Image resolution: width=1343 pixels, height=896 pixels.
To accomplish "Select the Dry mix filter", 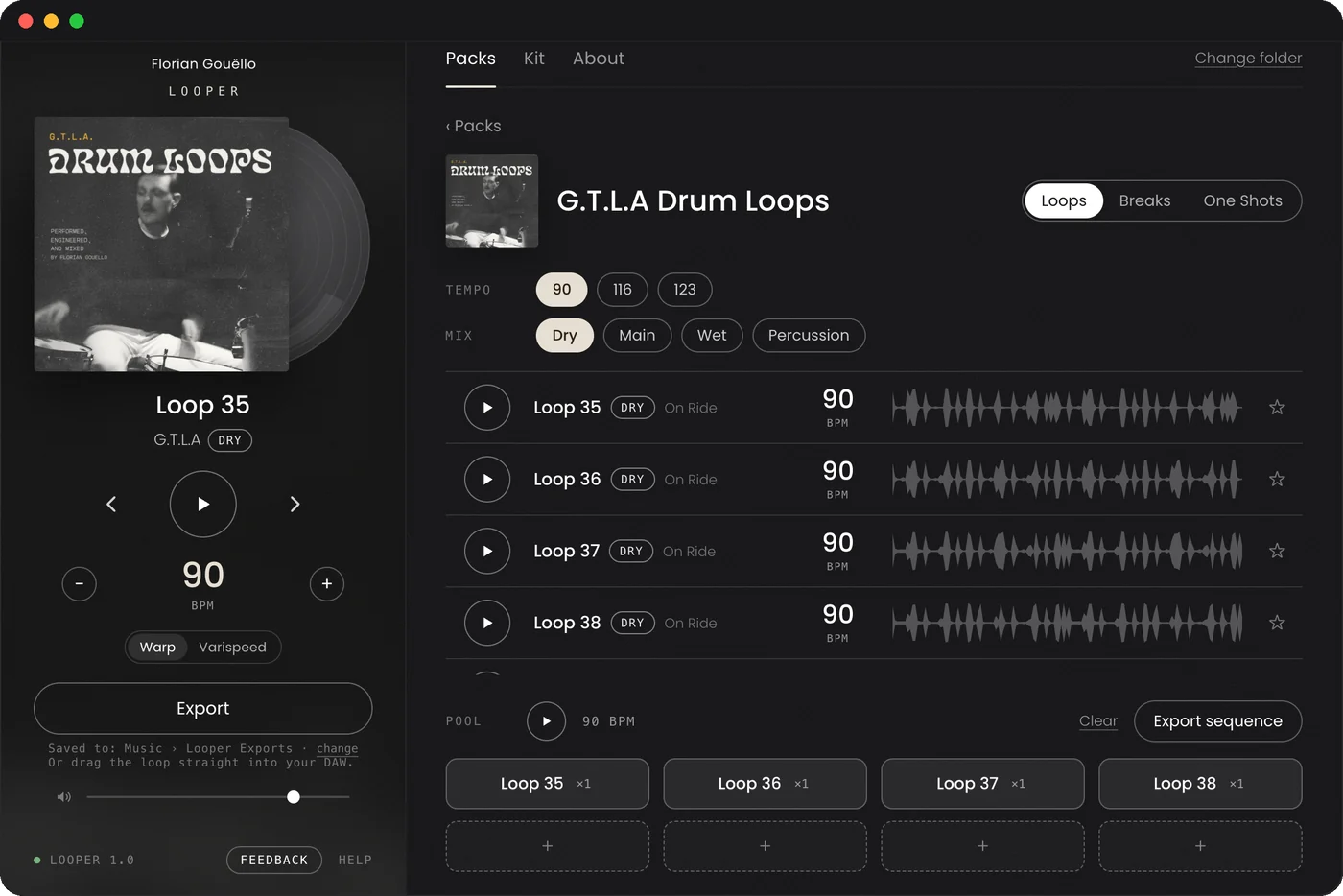I will (565, 336).
